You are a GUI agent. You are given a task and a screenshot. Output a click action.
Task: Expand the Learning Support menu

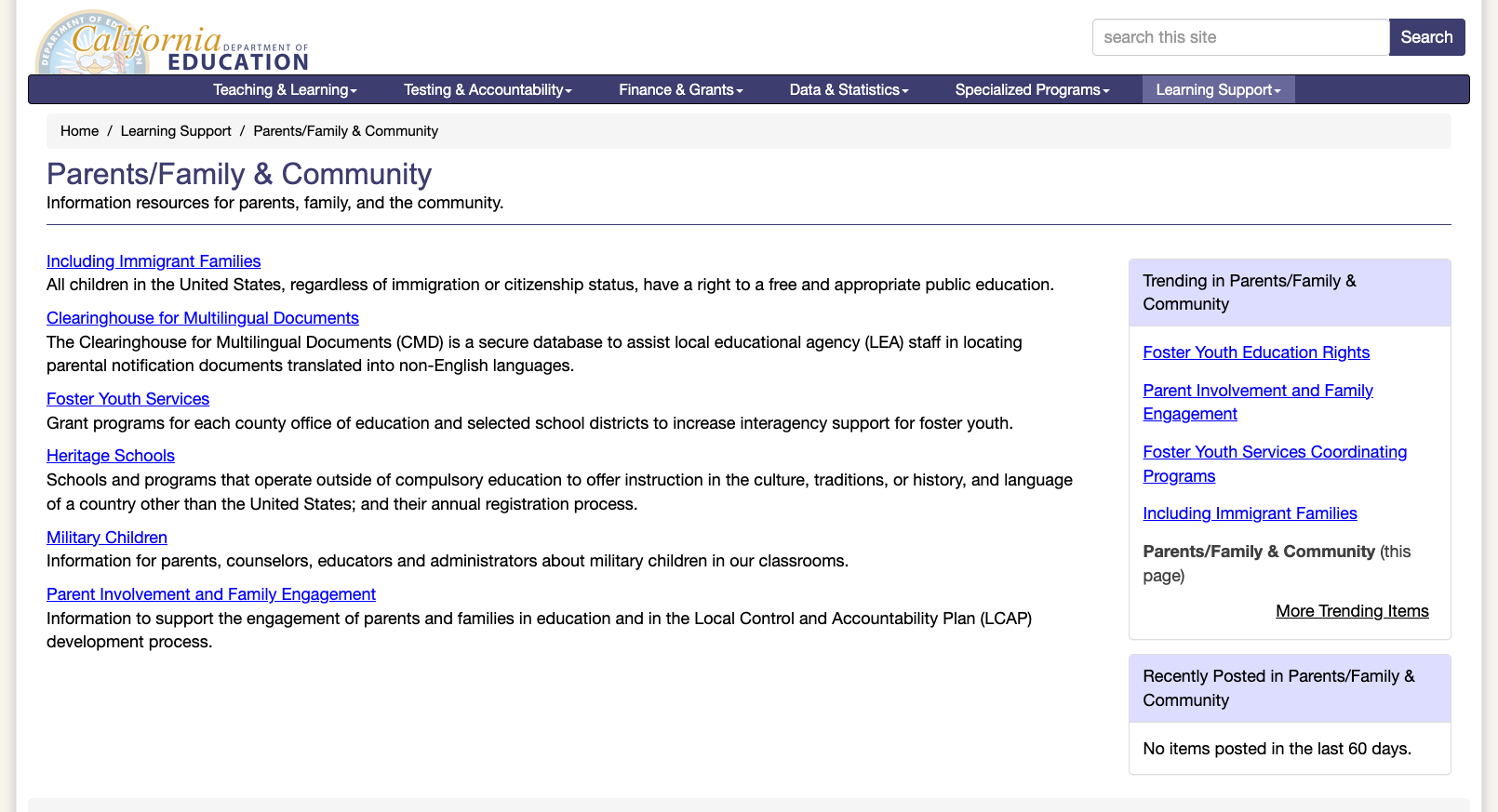pyautogui.click(x=1218, y=89)
